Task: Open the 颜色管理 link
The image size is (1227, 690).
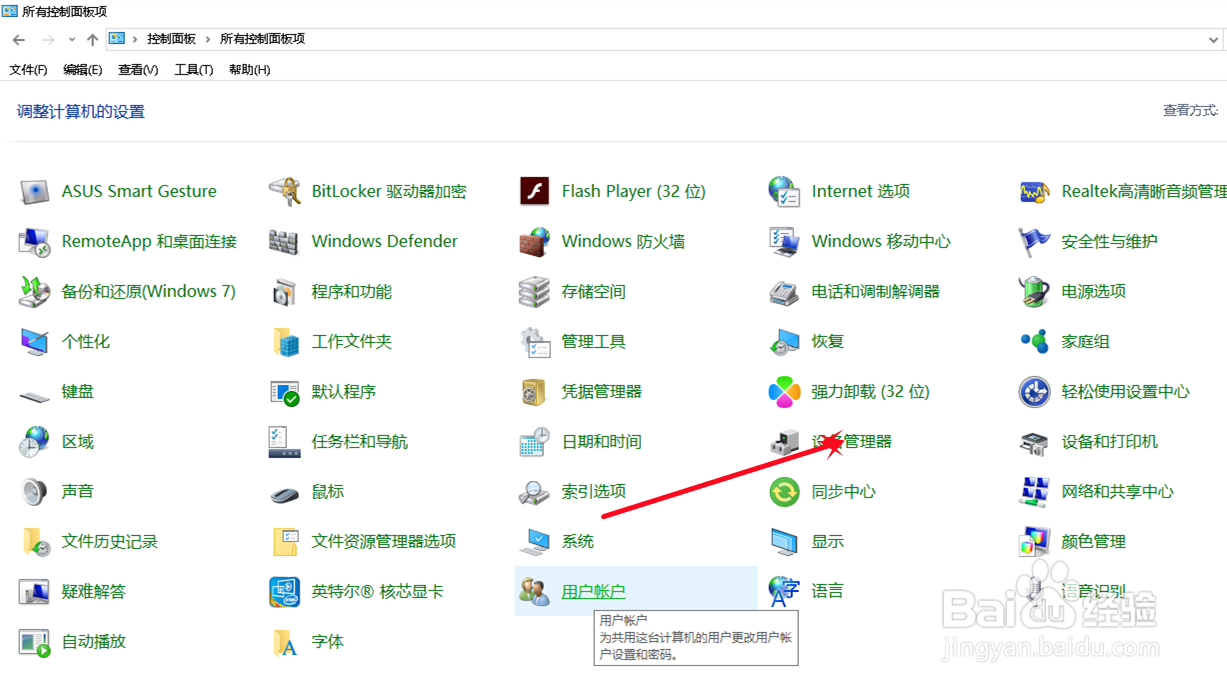Action: 1094,542
